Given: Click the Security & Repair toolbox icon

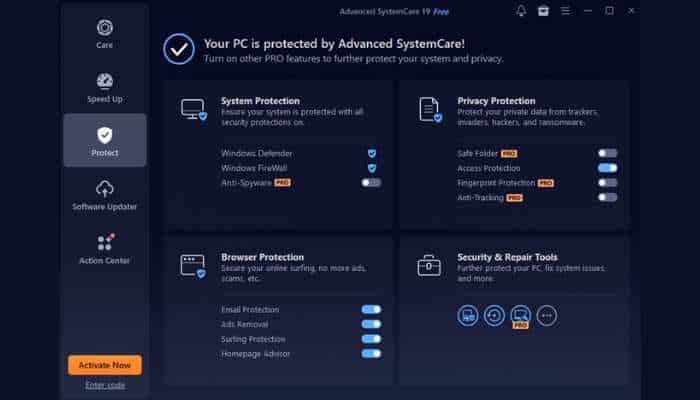Looking at the screenshot, I should tap(429, 266).
